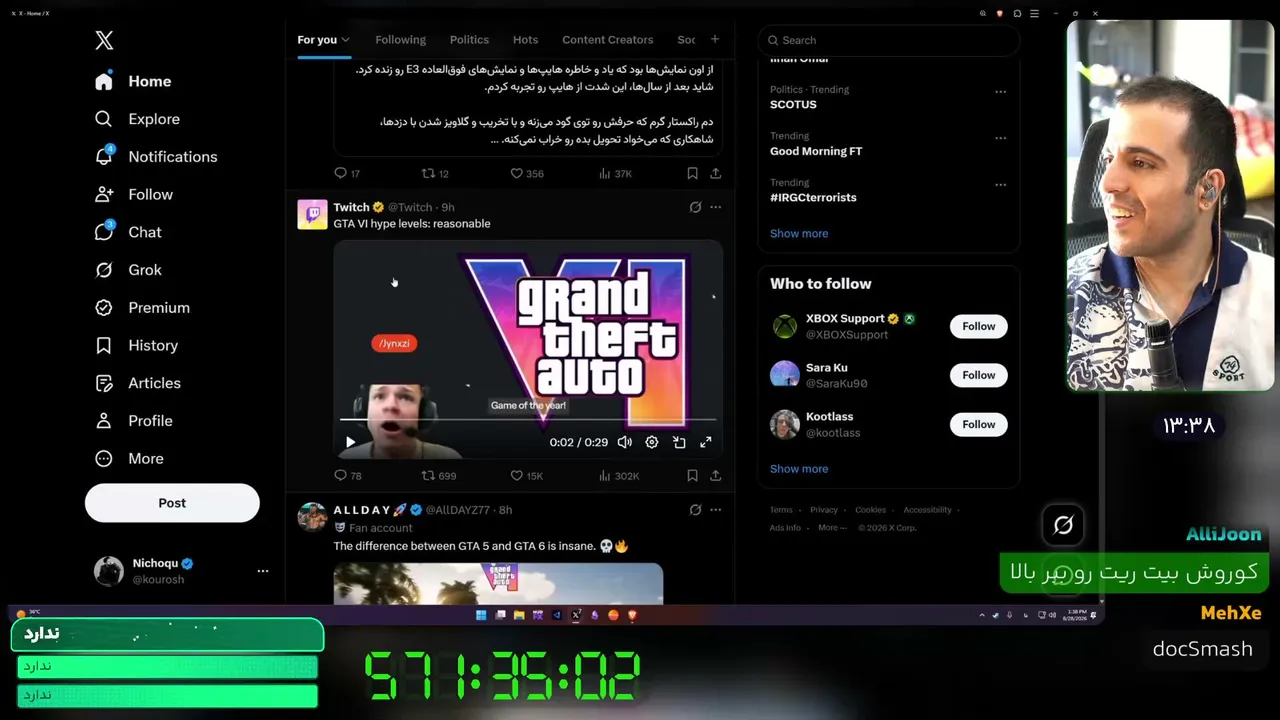Open more options for Good Morning FT trend
The height and width of the screenshot is (720, 1280).
pyautogui.click(x=1000, y=138)
